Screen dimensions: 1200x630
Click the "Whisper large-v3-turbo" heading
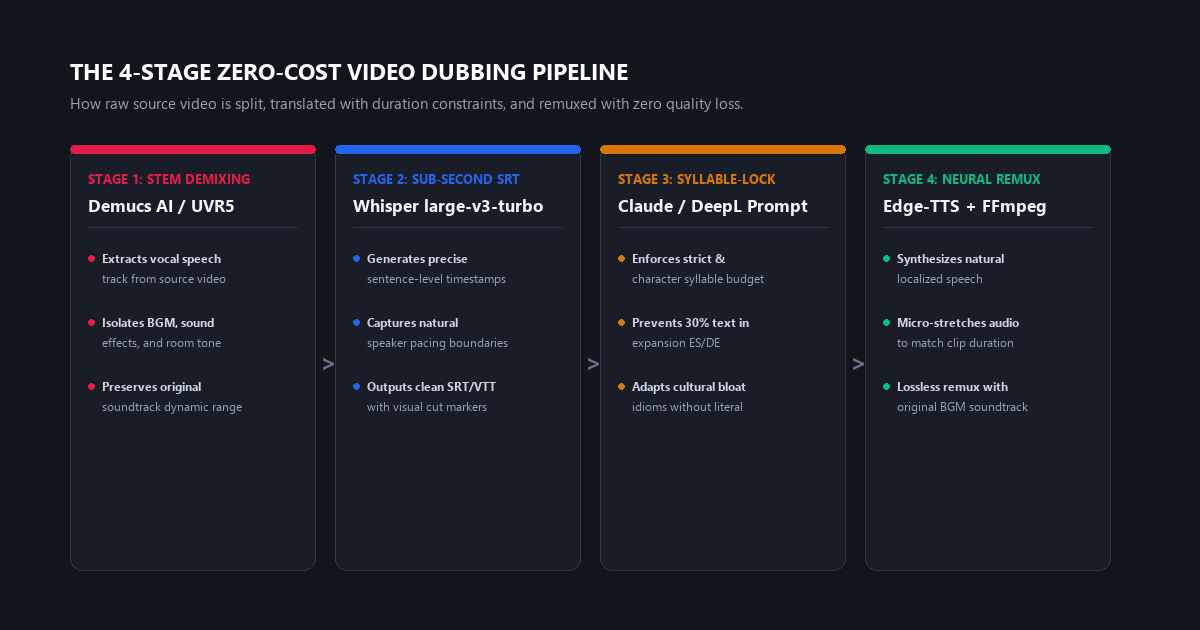[448, 207]
